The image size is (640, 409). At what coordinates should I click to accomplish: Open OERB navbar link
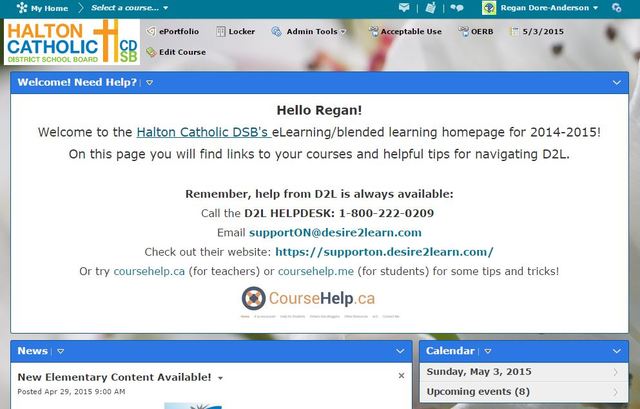pos(482,31)
